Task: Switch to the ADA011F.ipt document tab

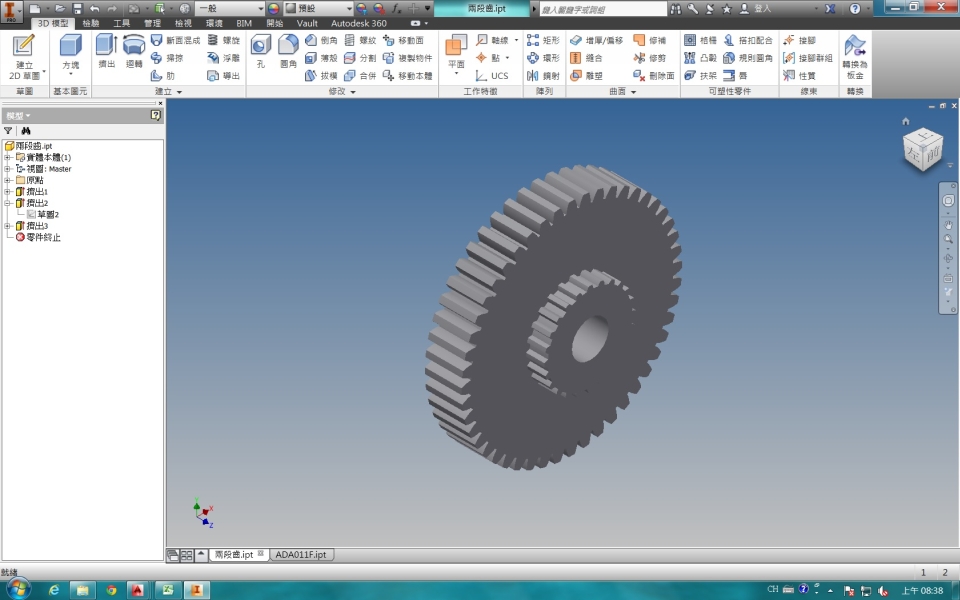Action: pyautogui.click(x=300, y=554)
